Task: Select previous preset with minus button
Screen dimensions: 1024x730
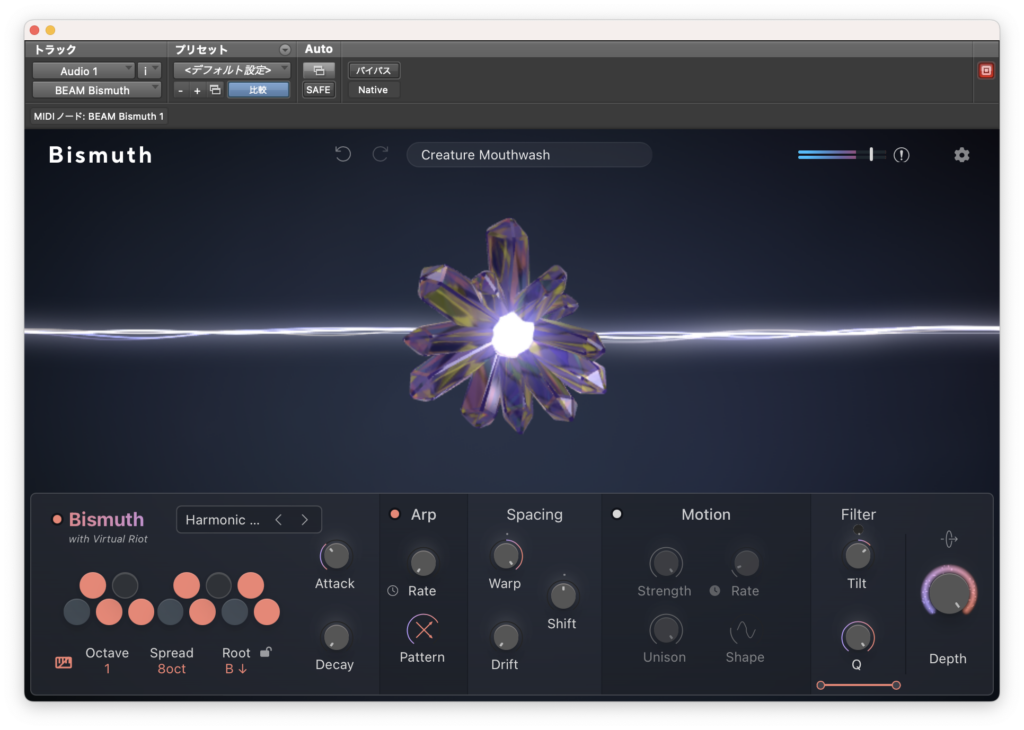Action: tap(180, 90)
